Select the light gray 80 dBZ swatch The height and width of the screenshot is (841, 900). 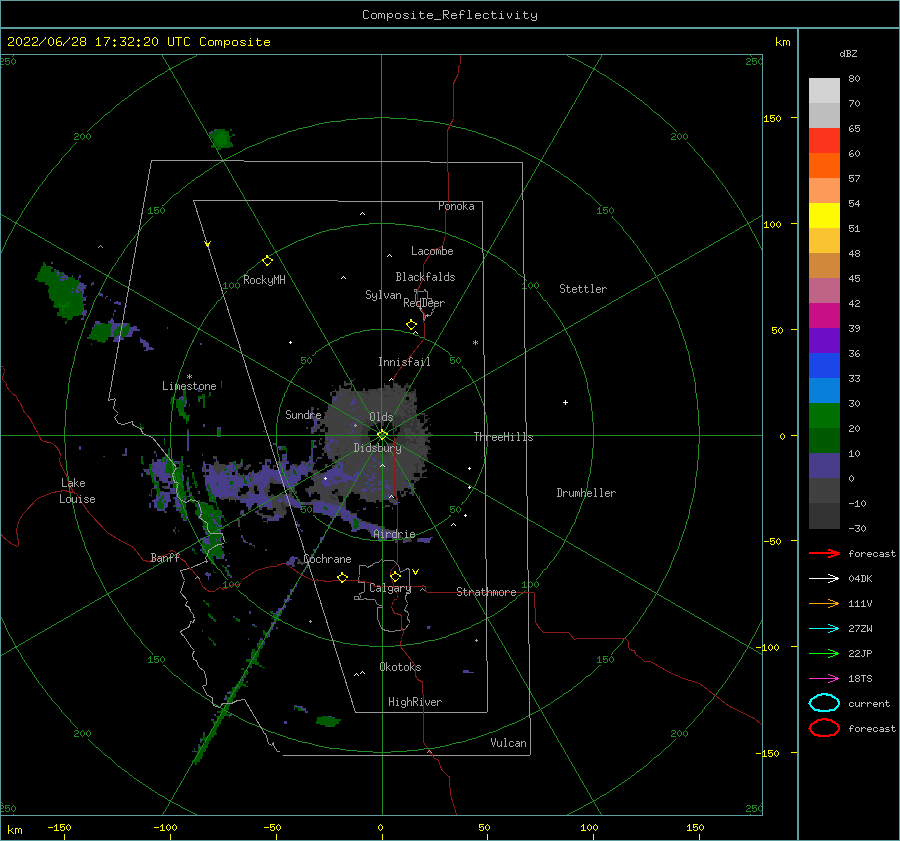824,91
